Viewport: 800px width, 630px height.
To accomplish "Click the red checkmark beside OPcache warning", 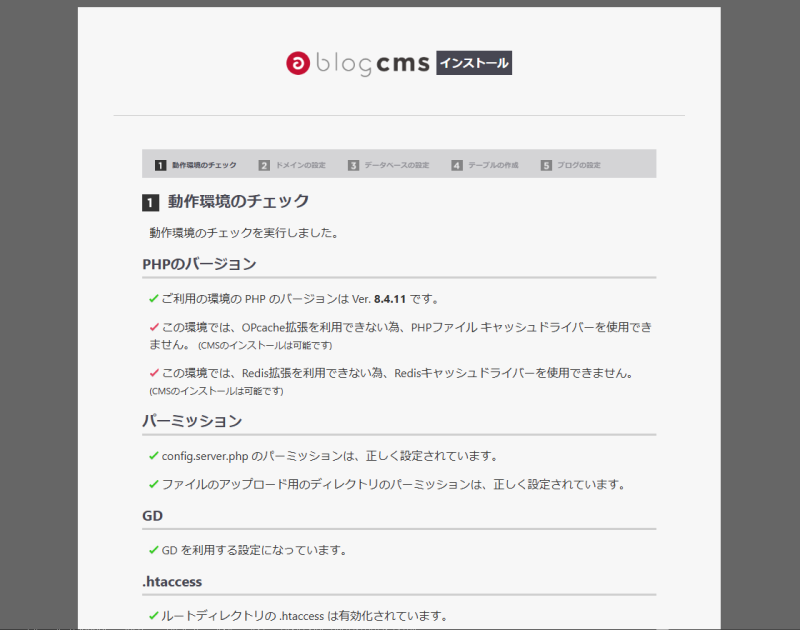I will 154,327.
